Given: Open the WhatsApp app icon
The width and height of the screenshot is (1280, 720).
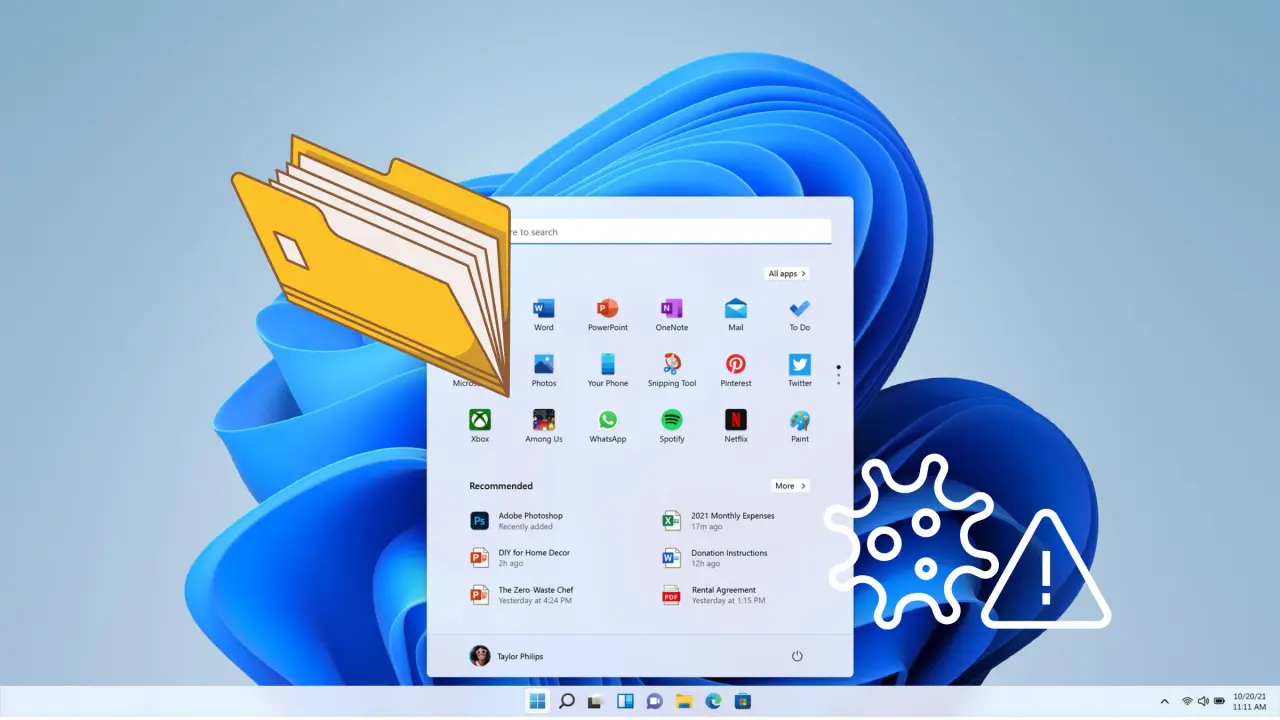Looking at the screenshot, I should click(607, 421).
